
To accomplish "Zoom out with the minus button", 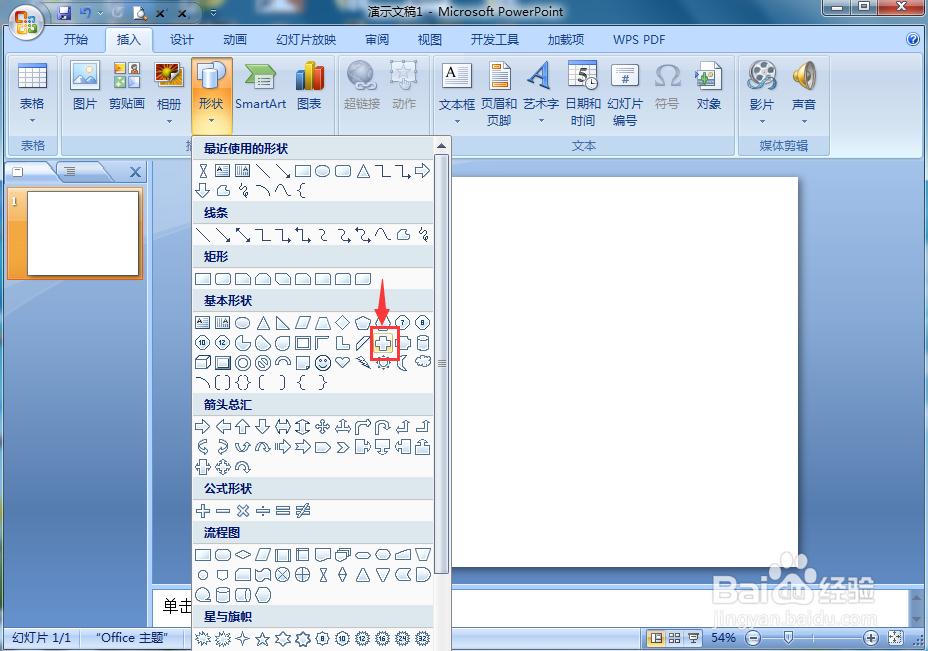I will click(753, 638).
